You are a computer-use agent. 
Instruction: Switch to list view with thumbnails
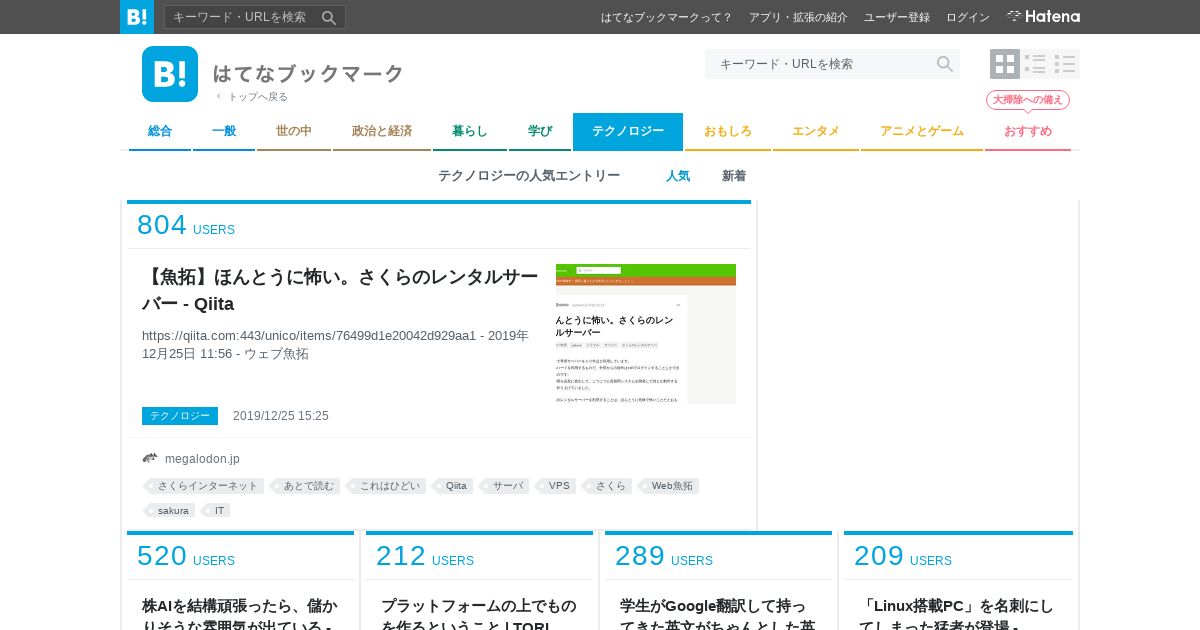pos(1035,64)
